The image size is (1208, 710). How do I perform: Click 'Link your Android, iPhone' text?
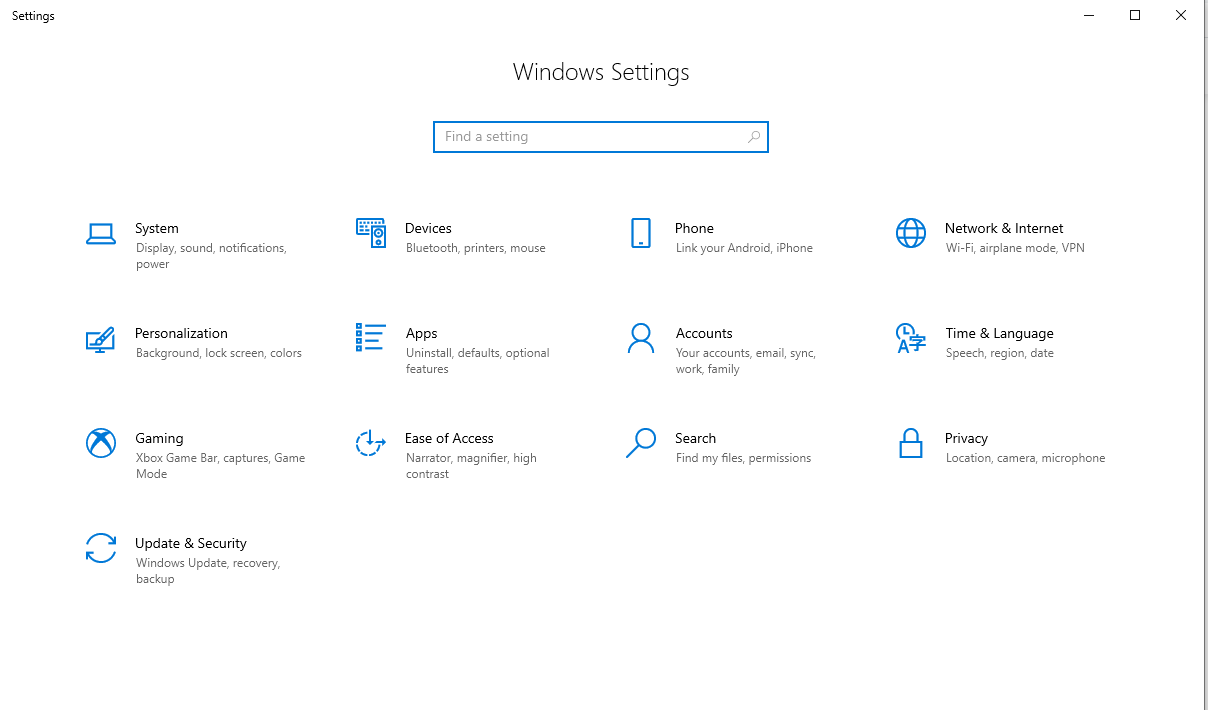click(744, 248)
